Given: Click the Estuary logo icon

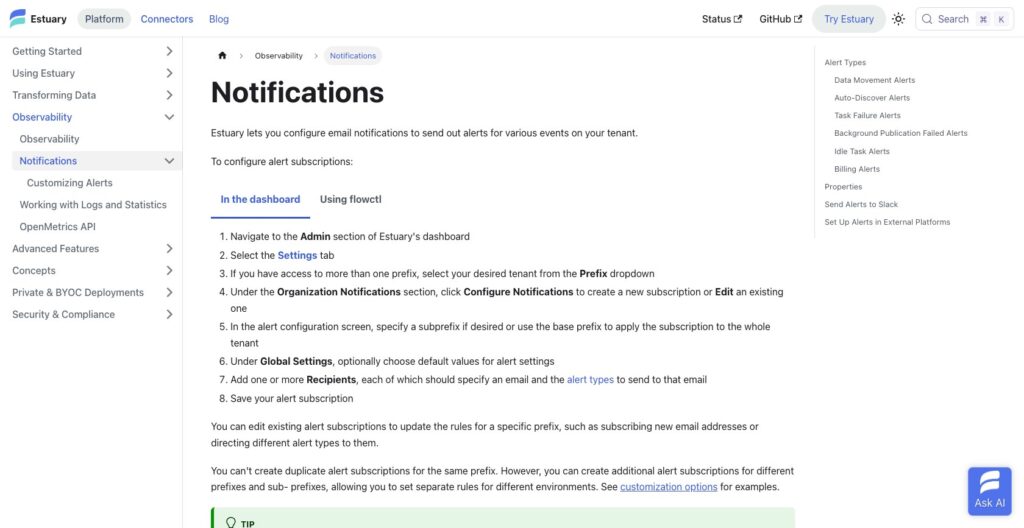Looking at the screenshot, I should coord(18,18).
